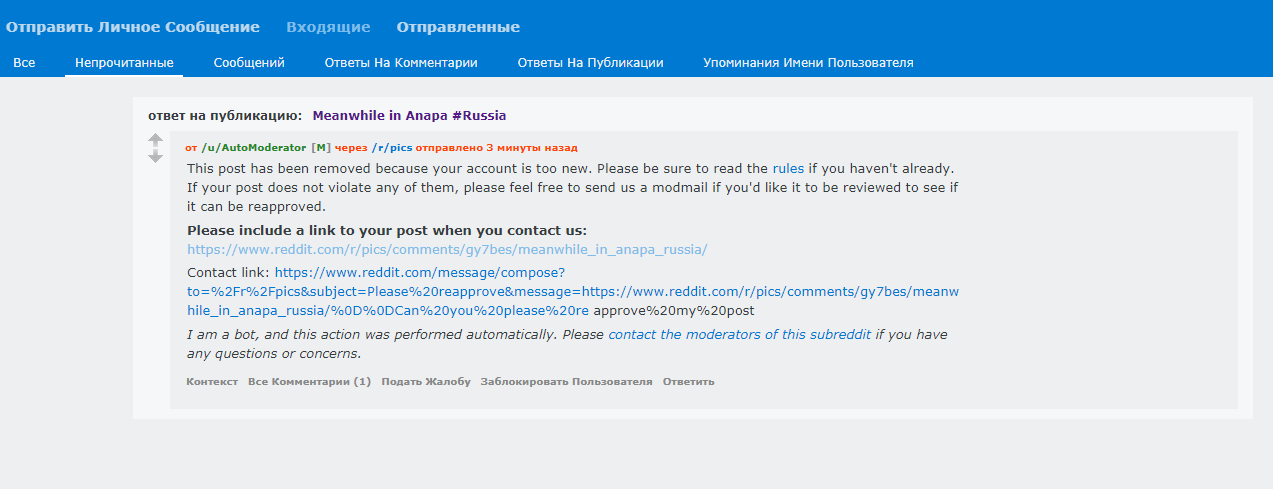
Task: Open the Входящие inbox section
Action: [328, 27]
